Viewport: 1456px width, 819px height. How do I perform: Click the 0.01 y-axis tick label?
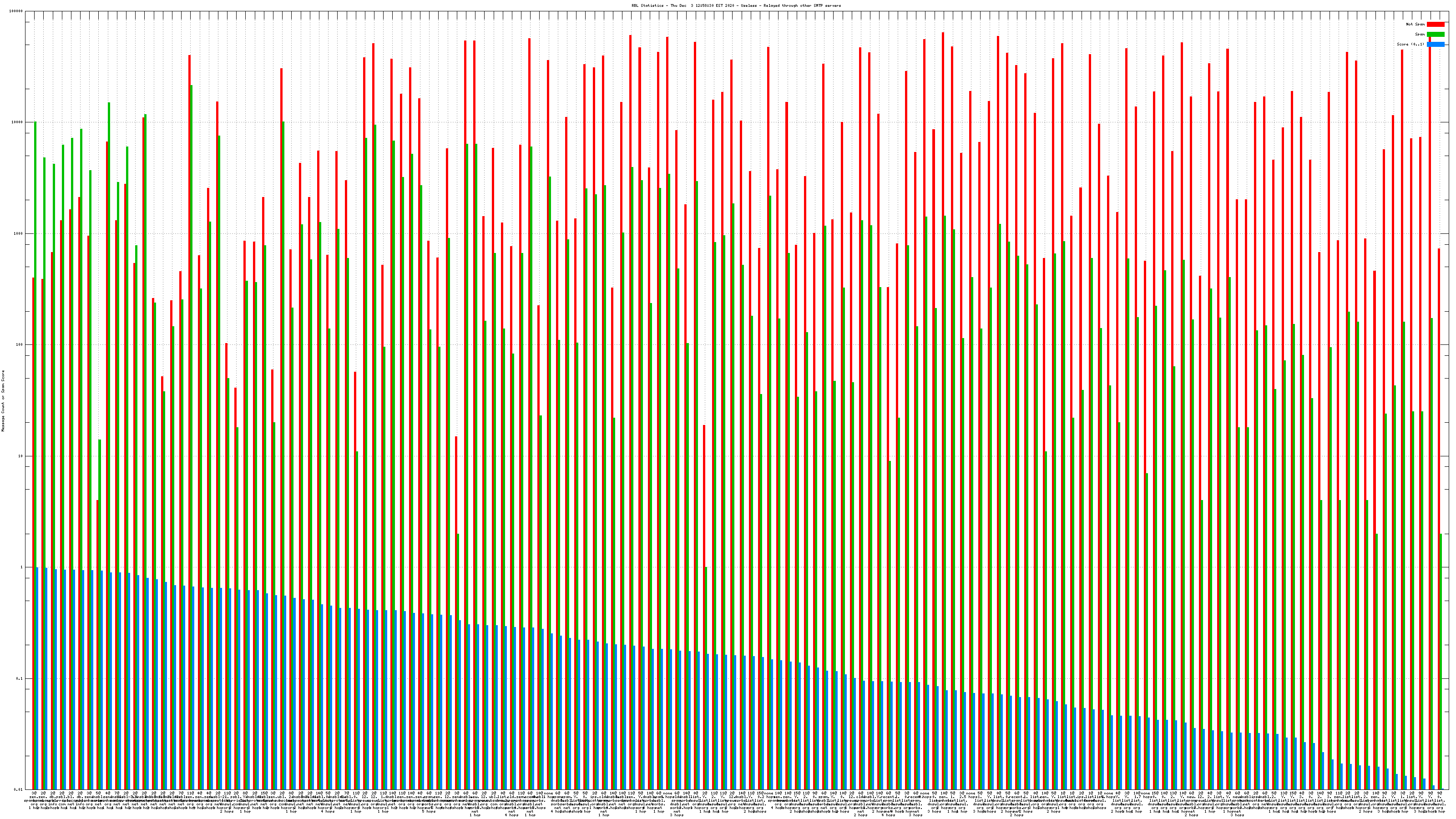(19, 789)
